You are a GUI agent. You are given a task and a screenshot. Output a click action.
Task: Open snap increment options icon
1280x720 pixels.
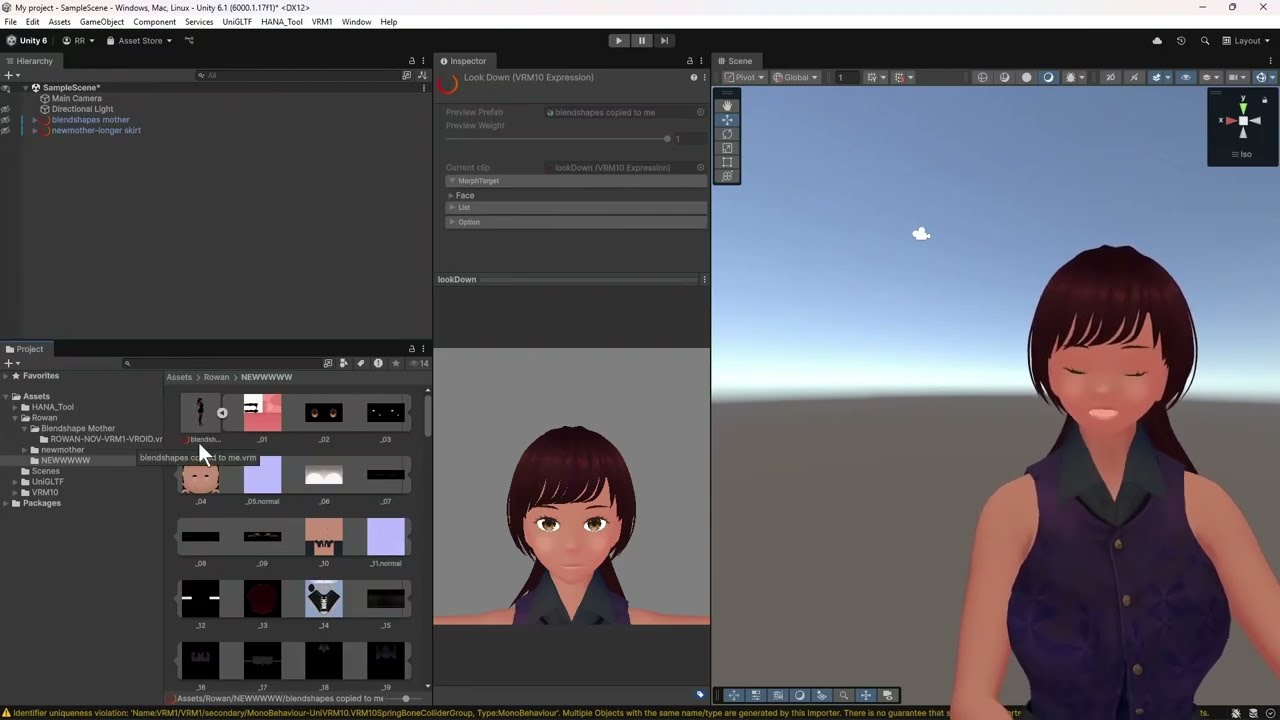[901, 77]
